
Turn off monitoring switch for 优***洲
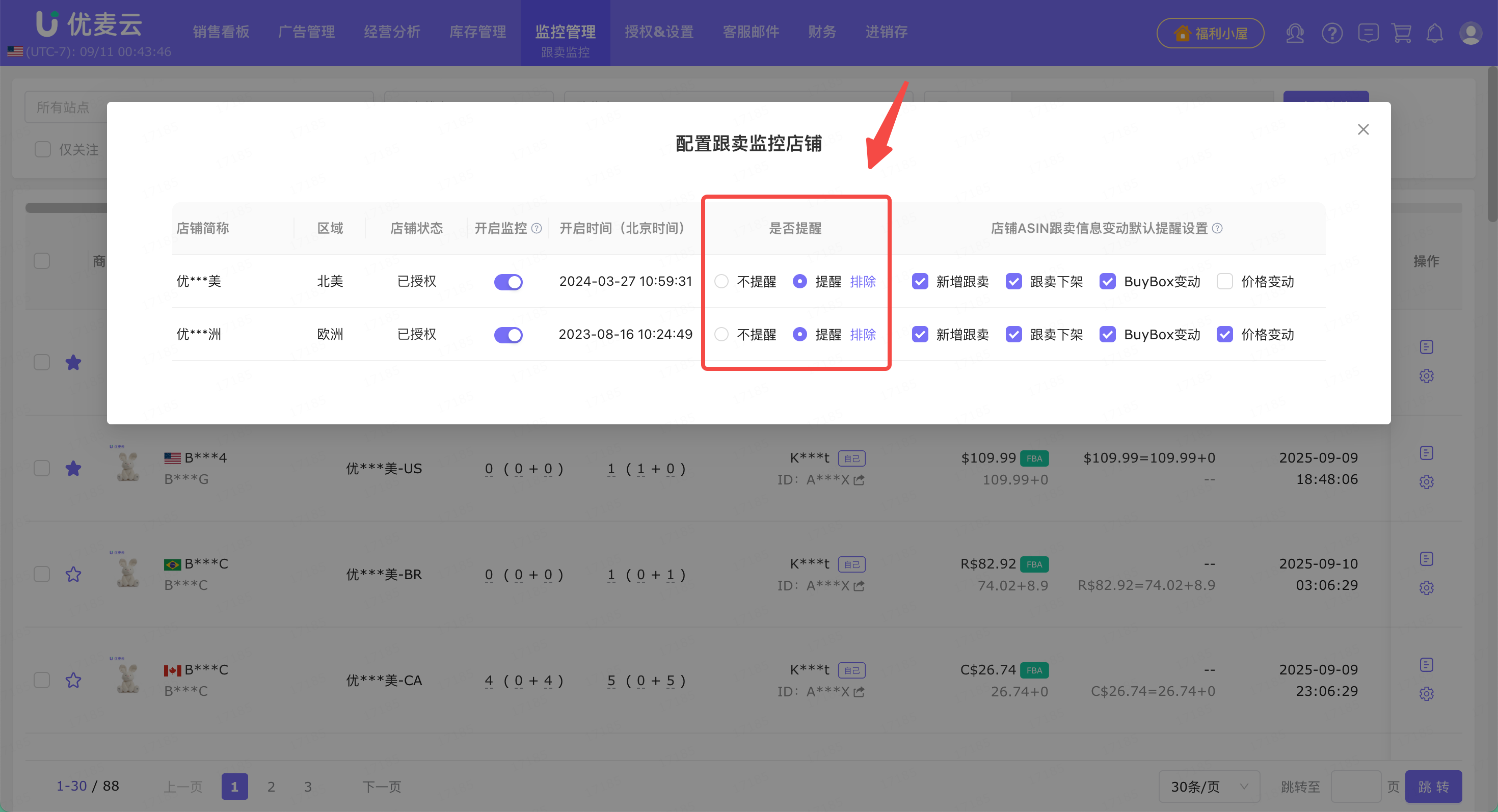tap(509, 335)
